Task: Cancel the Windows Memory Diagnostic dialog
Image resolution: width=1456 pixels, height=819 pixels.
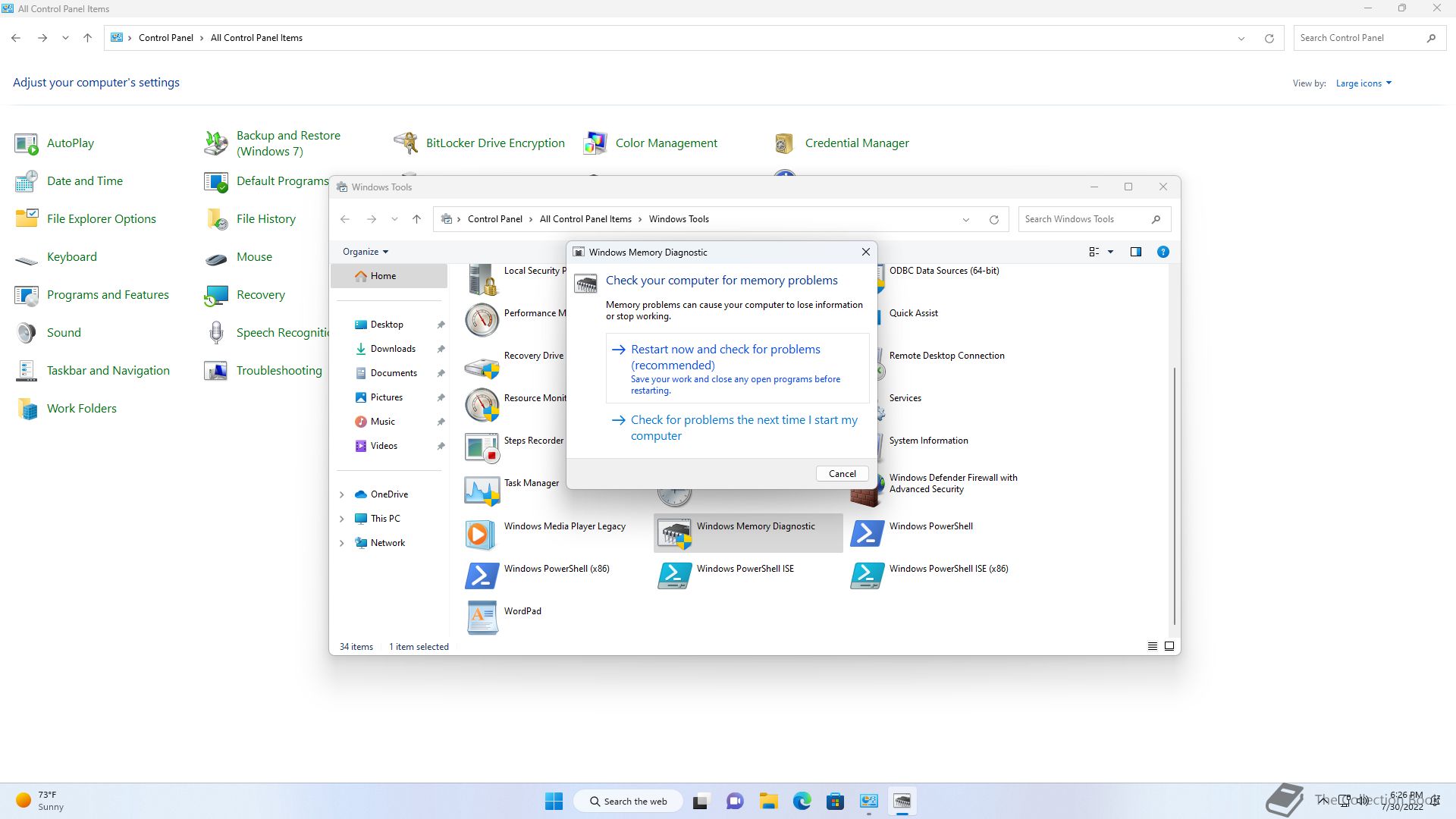Action: [842, 474]
